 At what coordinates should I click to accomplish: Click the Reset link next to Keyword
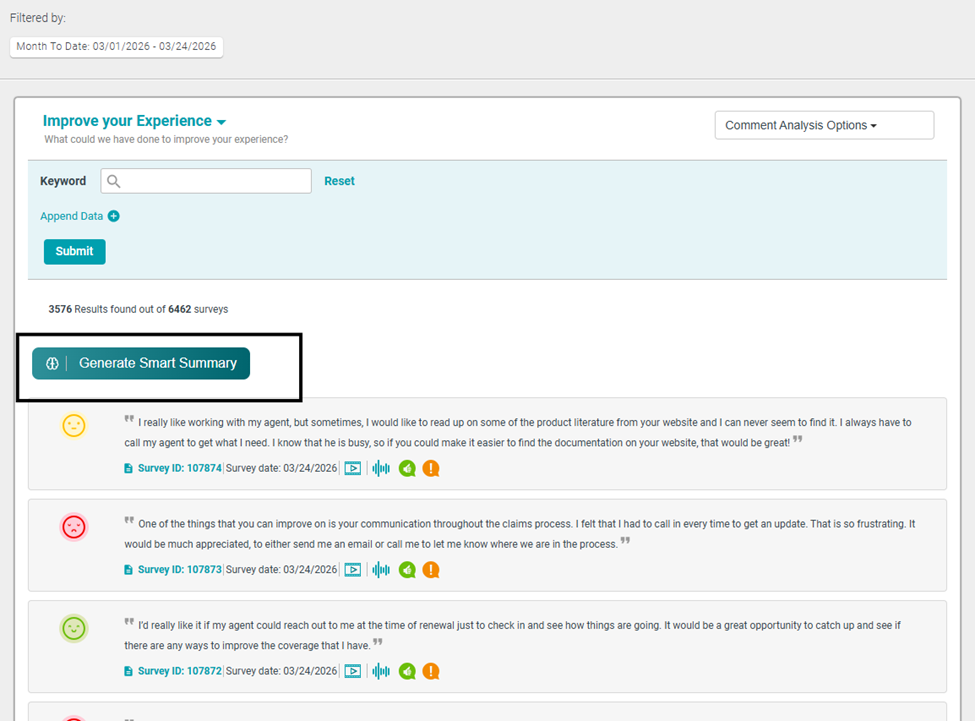click(x=339, y=181)
